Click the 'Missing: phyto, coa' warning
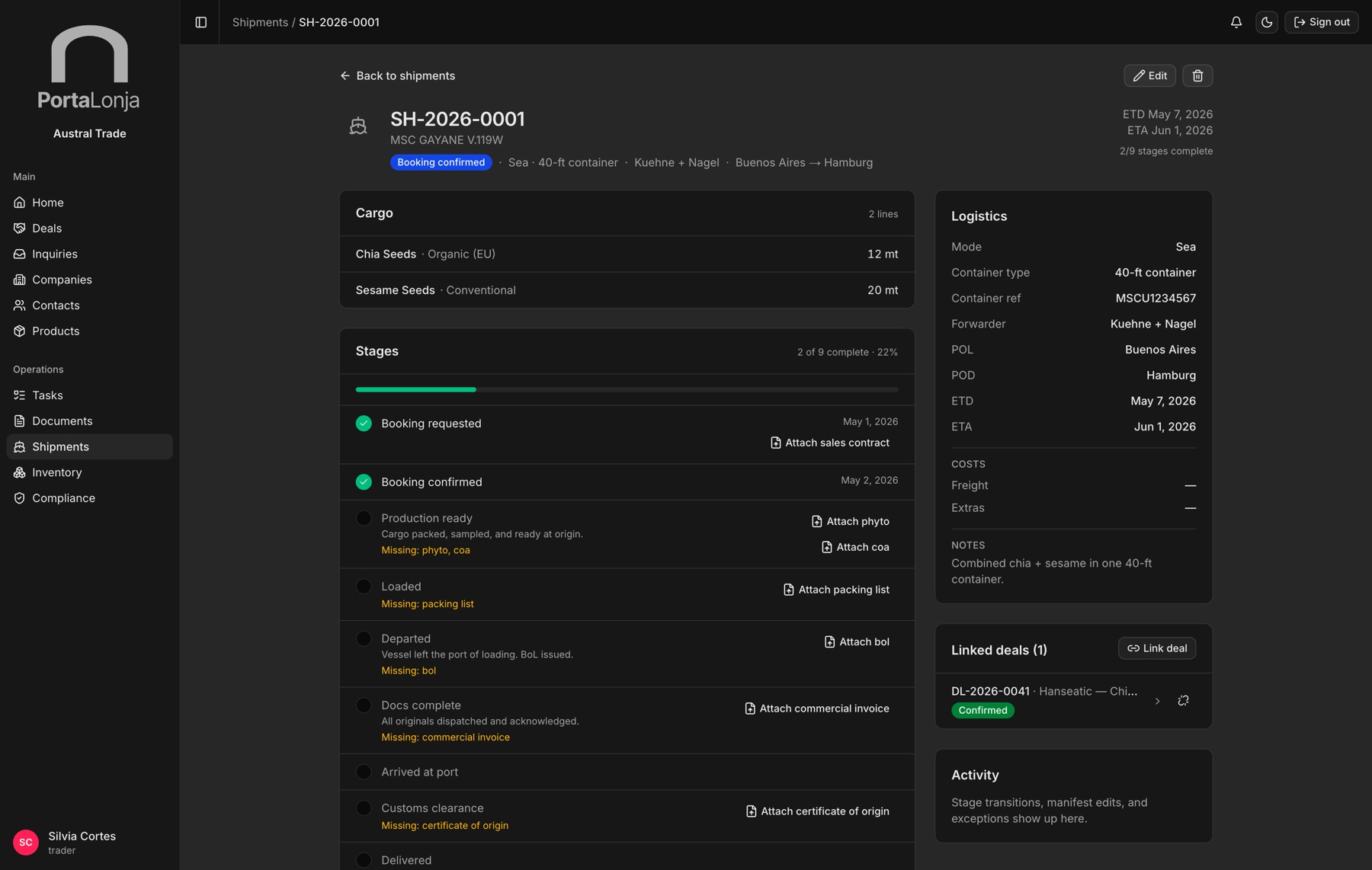This screenshot has height=870, width=1372. point(425,550)
